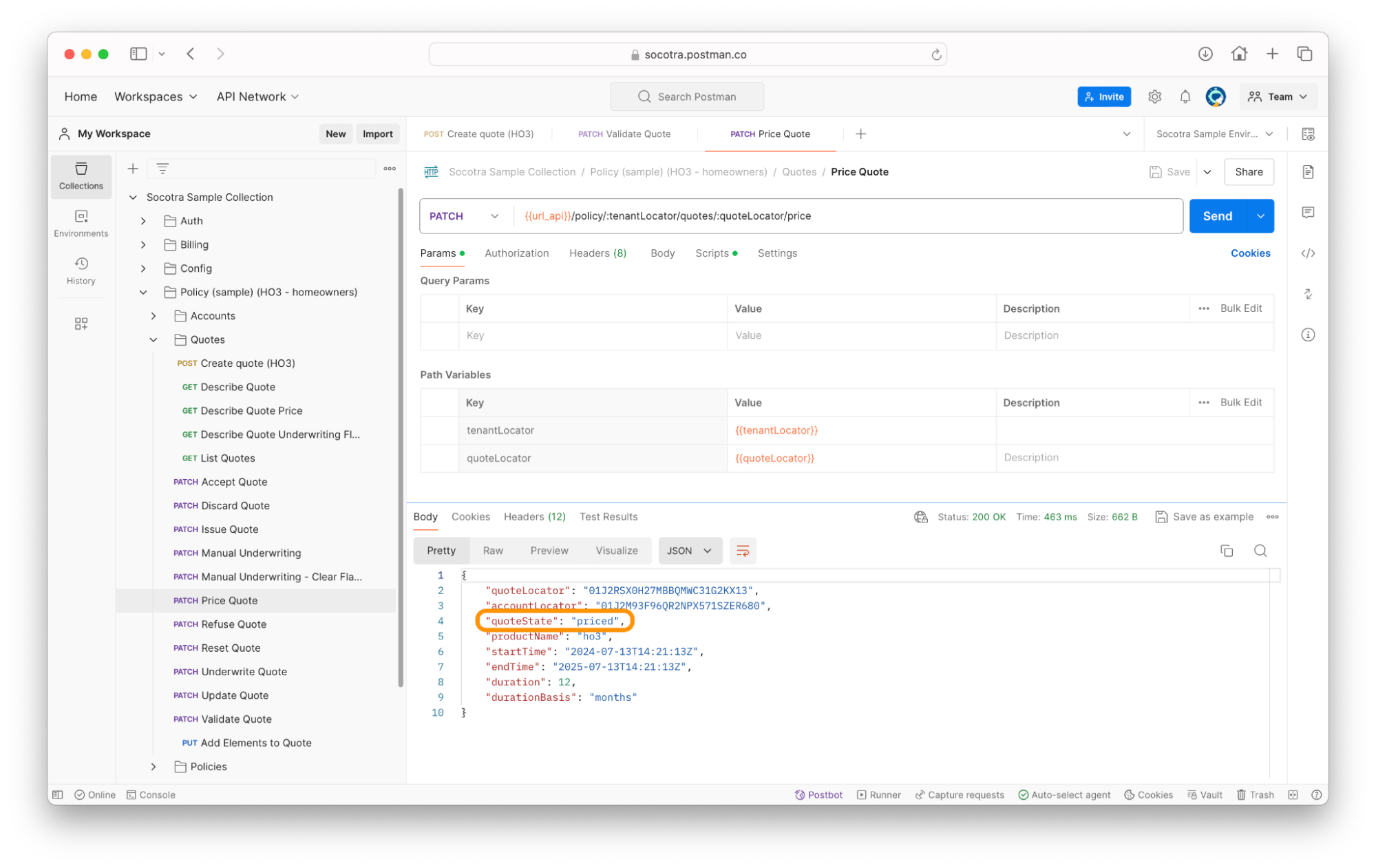Toggle the Auto-select agent option
The width and height of the screenshot is (1376, 868).
[1064, 794]
